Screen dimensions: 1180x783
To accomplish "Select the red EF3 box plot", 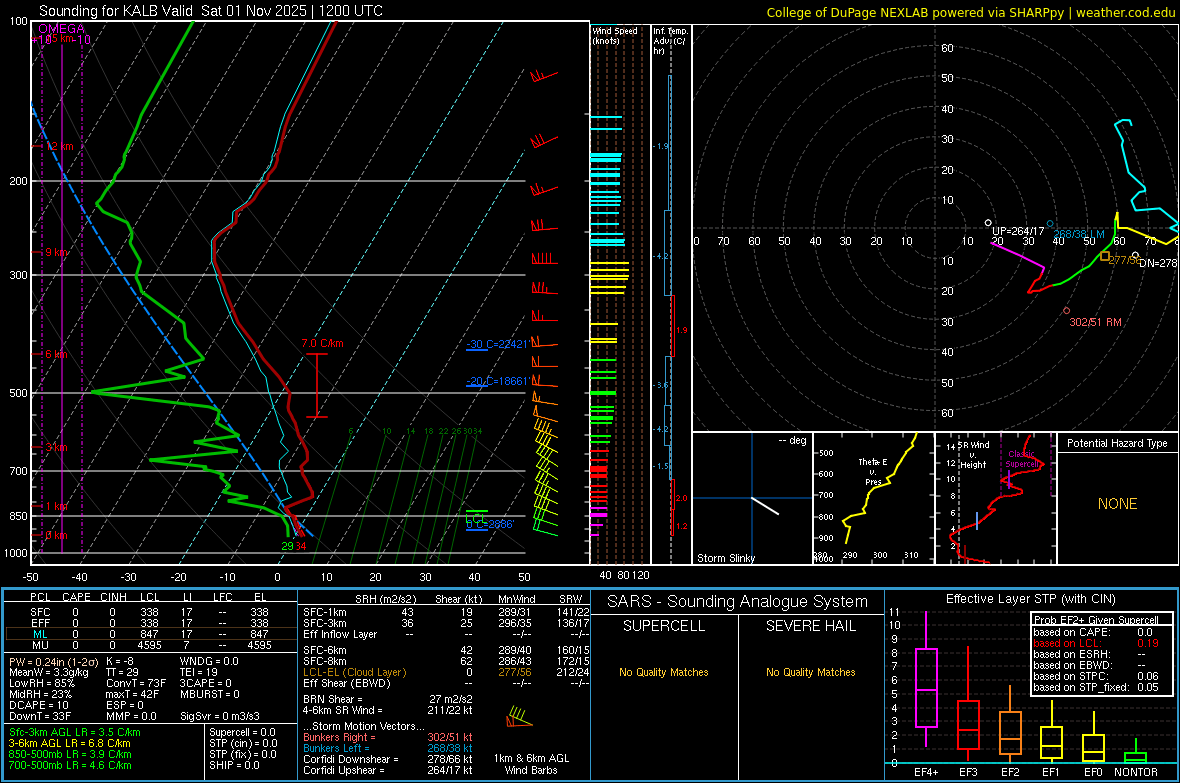I will [968, 702].
